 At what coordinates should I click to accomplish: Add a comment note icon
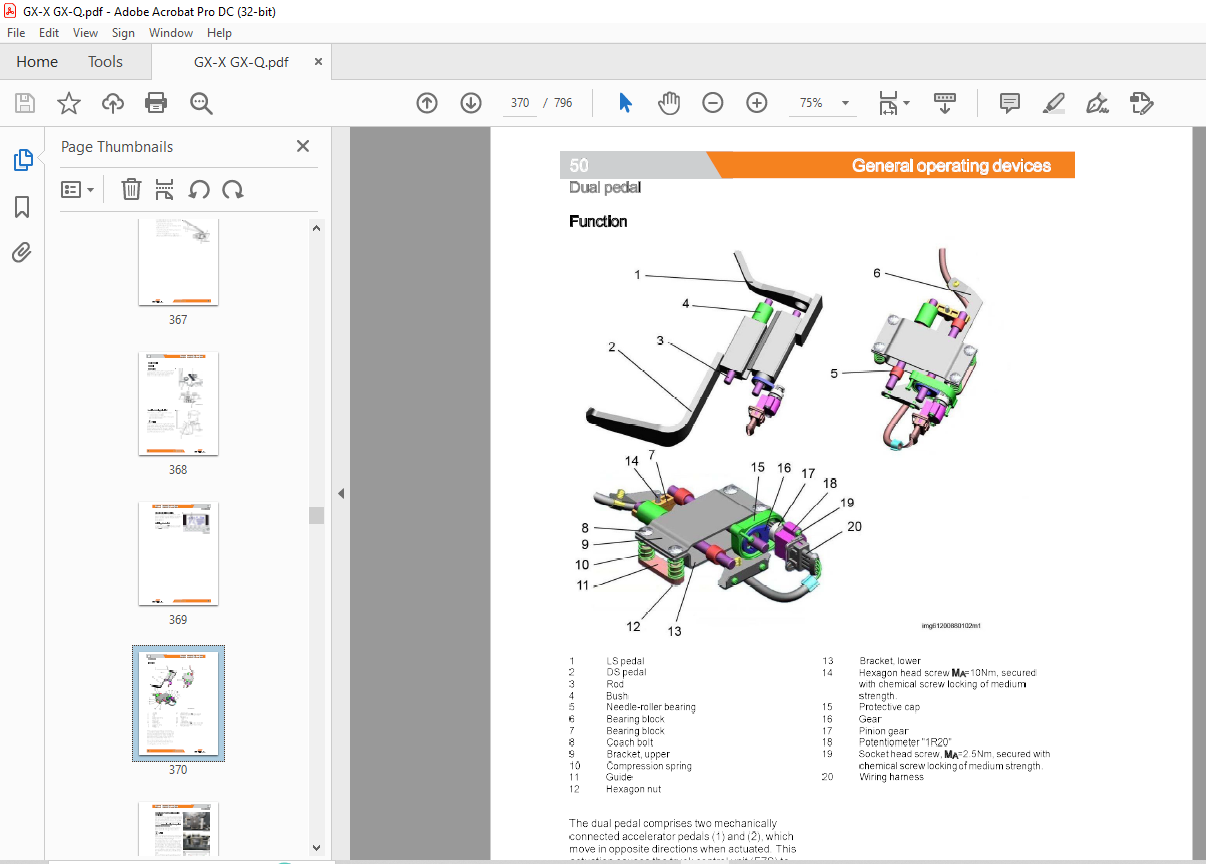point(1010,102)
